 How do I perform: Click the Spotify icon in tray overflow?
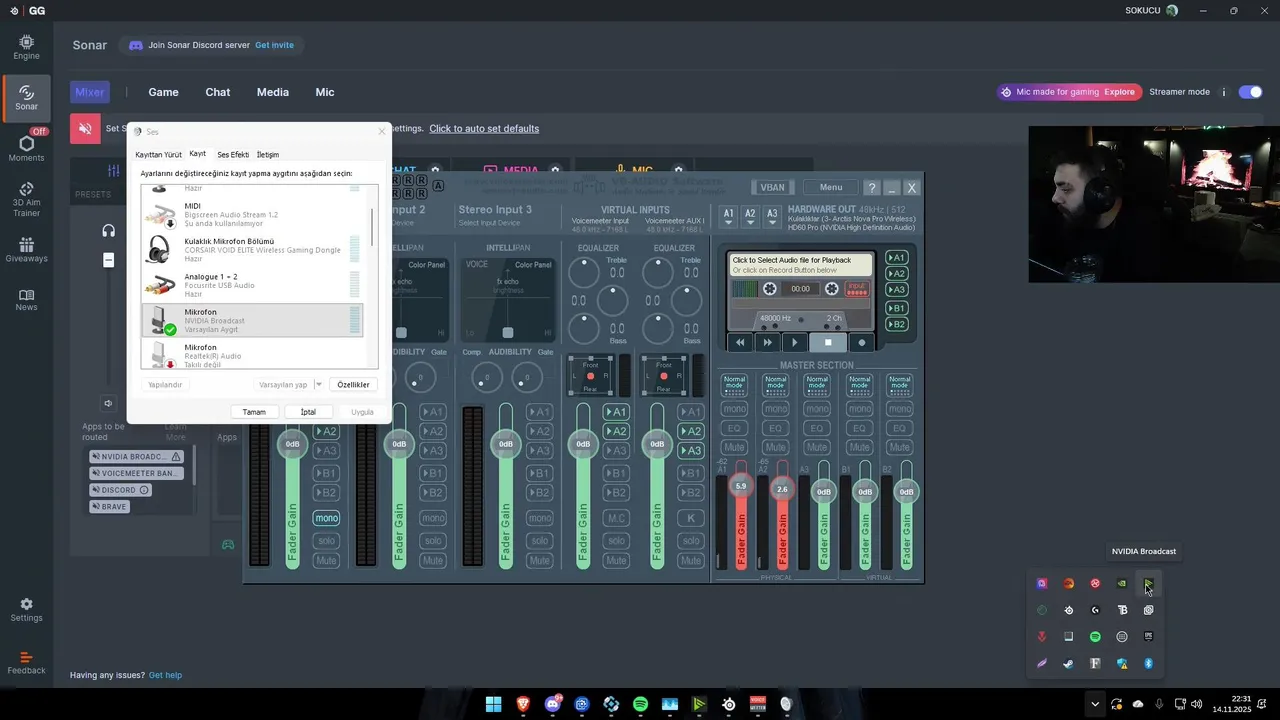pyautogui.click(x=1095, y=636)
